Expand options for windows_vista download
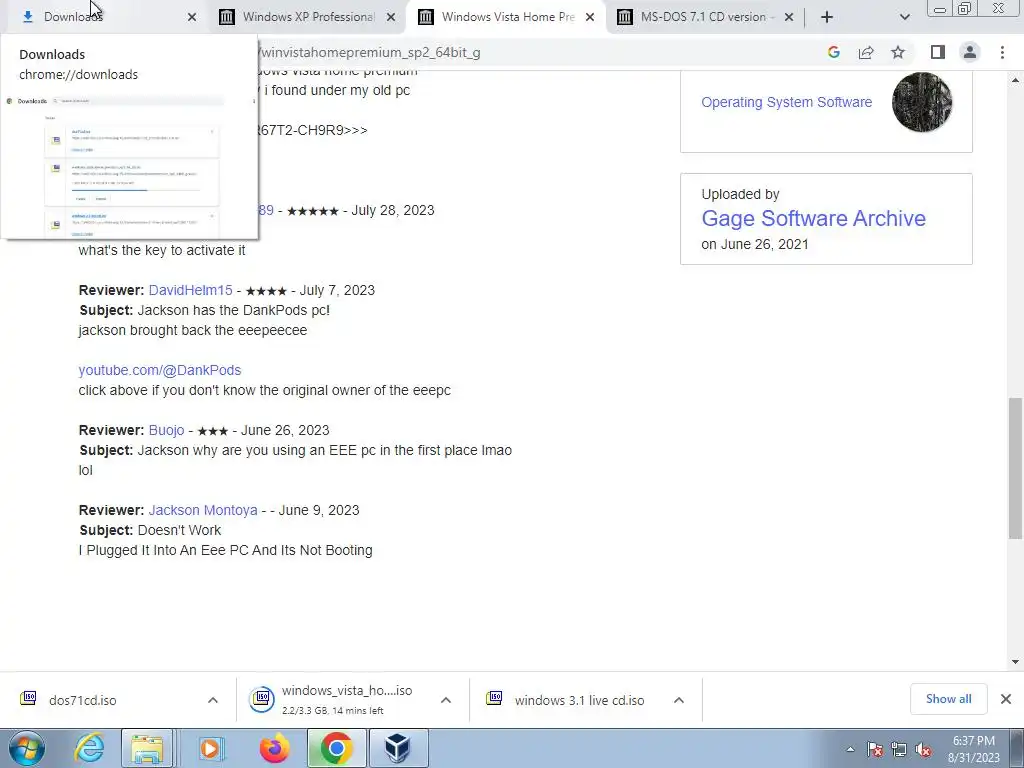 pyautogui.click(x=446, y=700)
